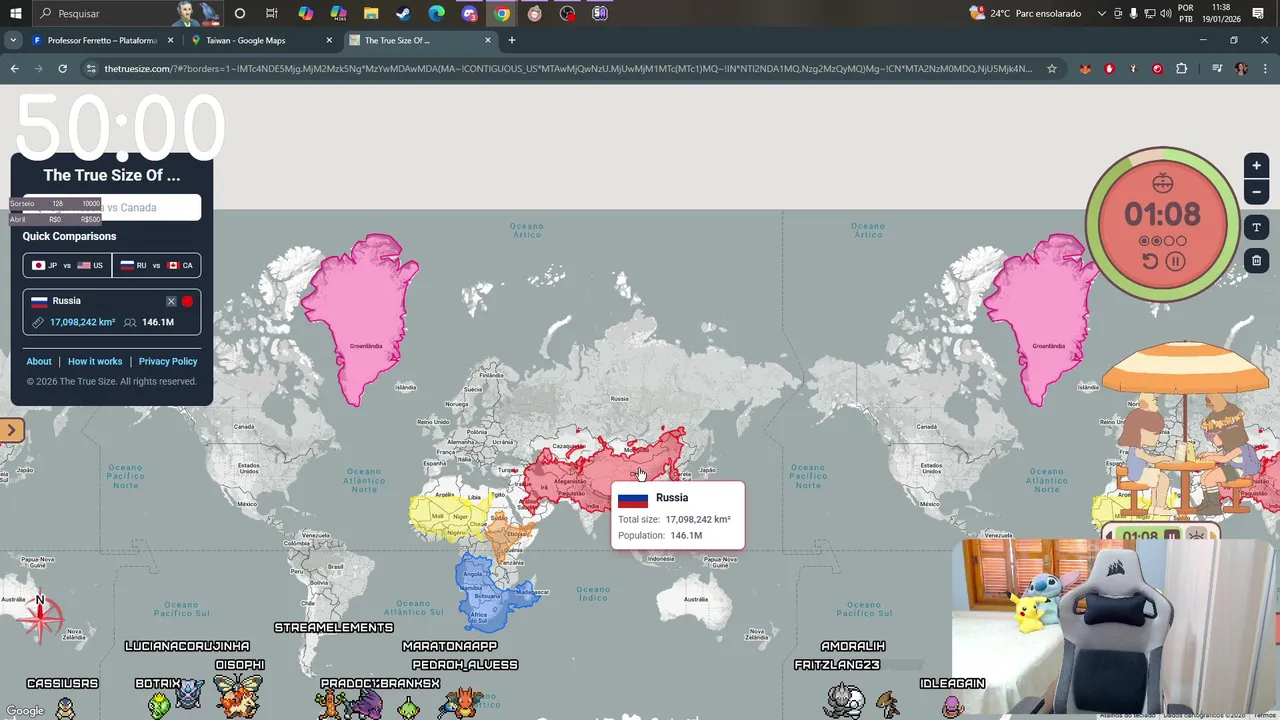
Task: Reload the current page
Action: click(62, 69)
